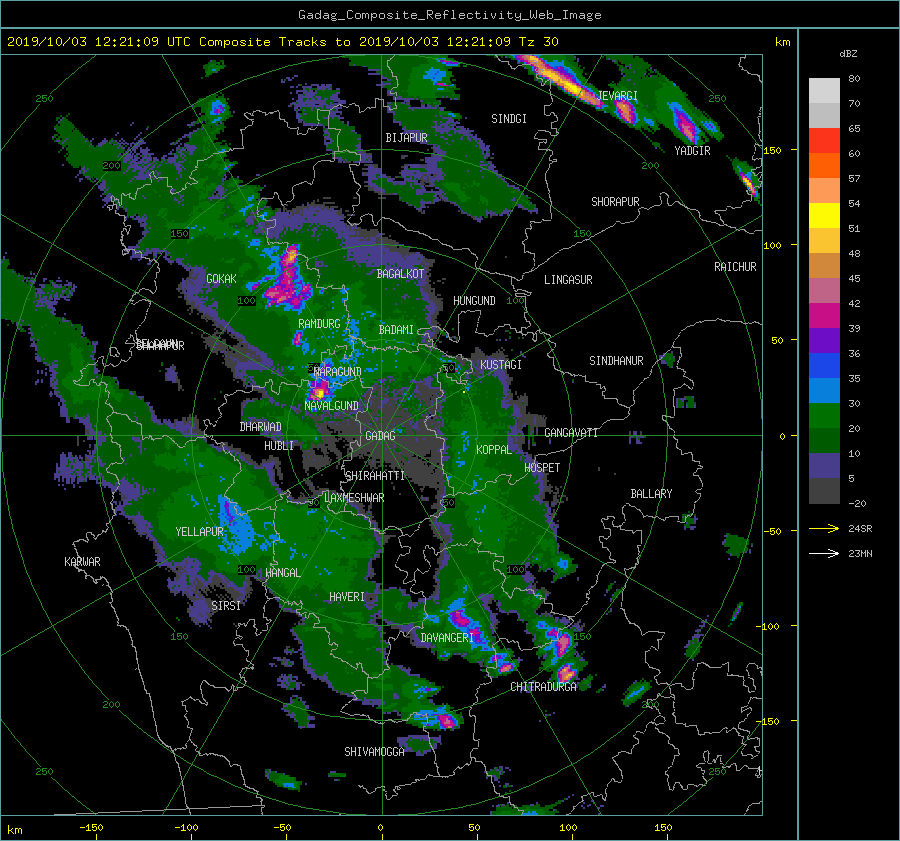Click the red 60 dBZ legend swatch

point(824,141)
